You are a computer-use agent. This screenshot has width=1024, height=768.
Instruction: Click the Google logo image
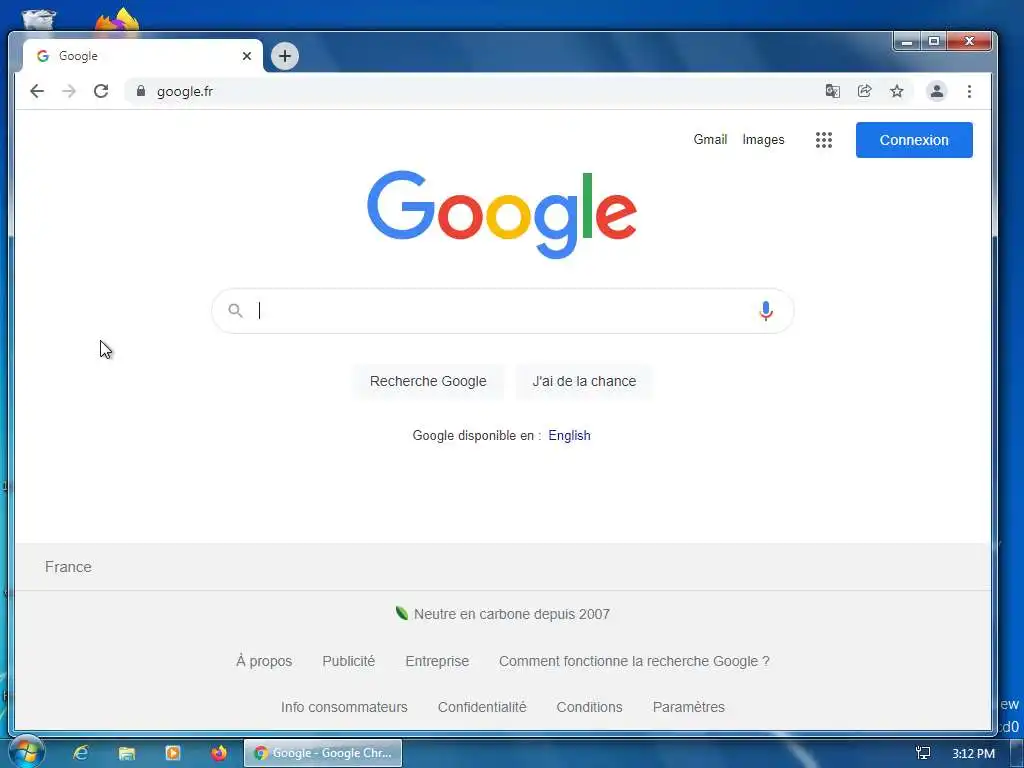[x=502, y=214]
